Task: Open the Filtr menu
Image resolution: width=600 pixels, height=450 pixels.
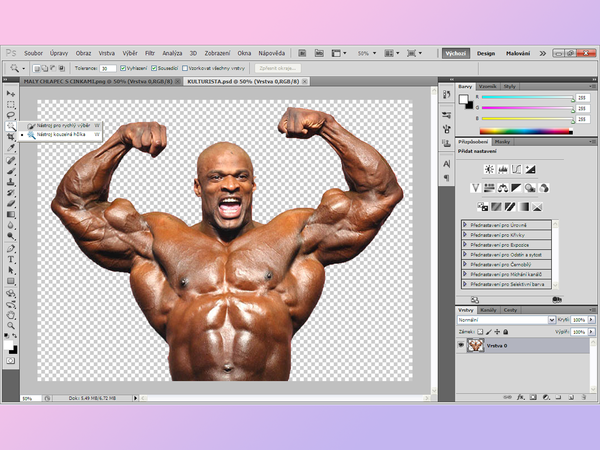Action: pos(149,52)
